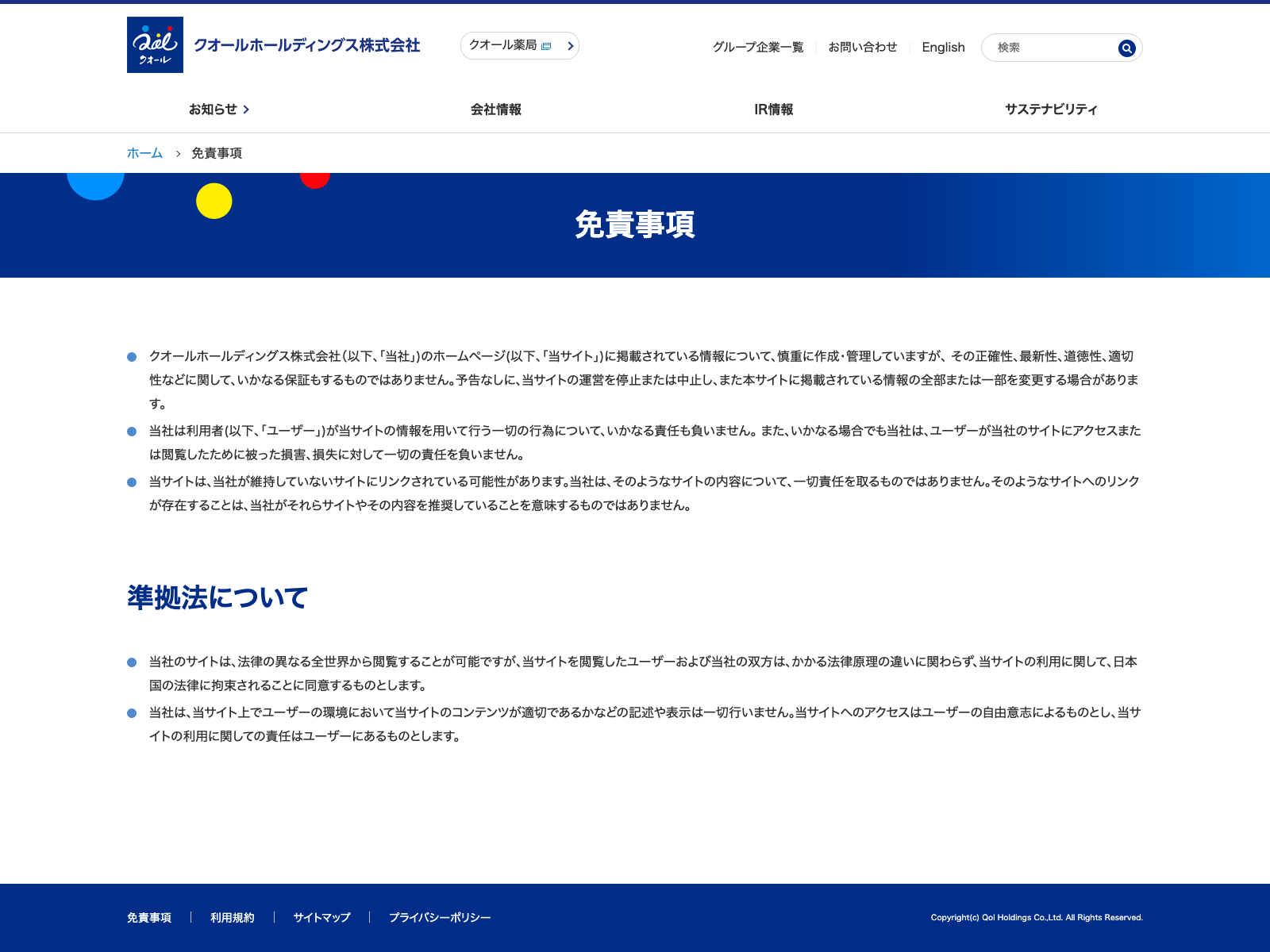
Task: Click the ホーム breadcrumb link
Action: coord(144,153)
